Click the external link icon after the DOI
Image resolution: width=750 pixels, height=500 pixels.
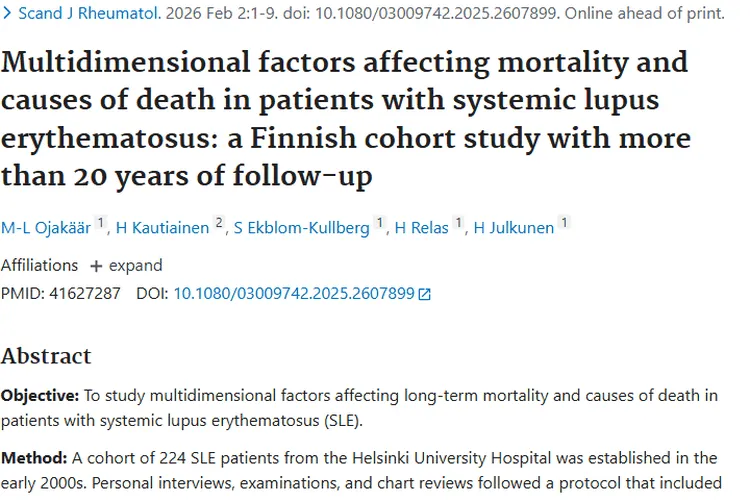(425, 294)
